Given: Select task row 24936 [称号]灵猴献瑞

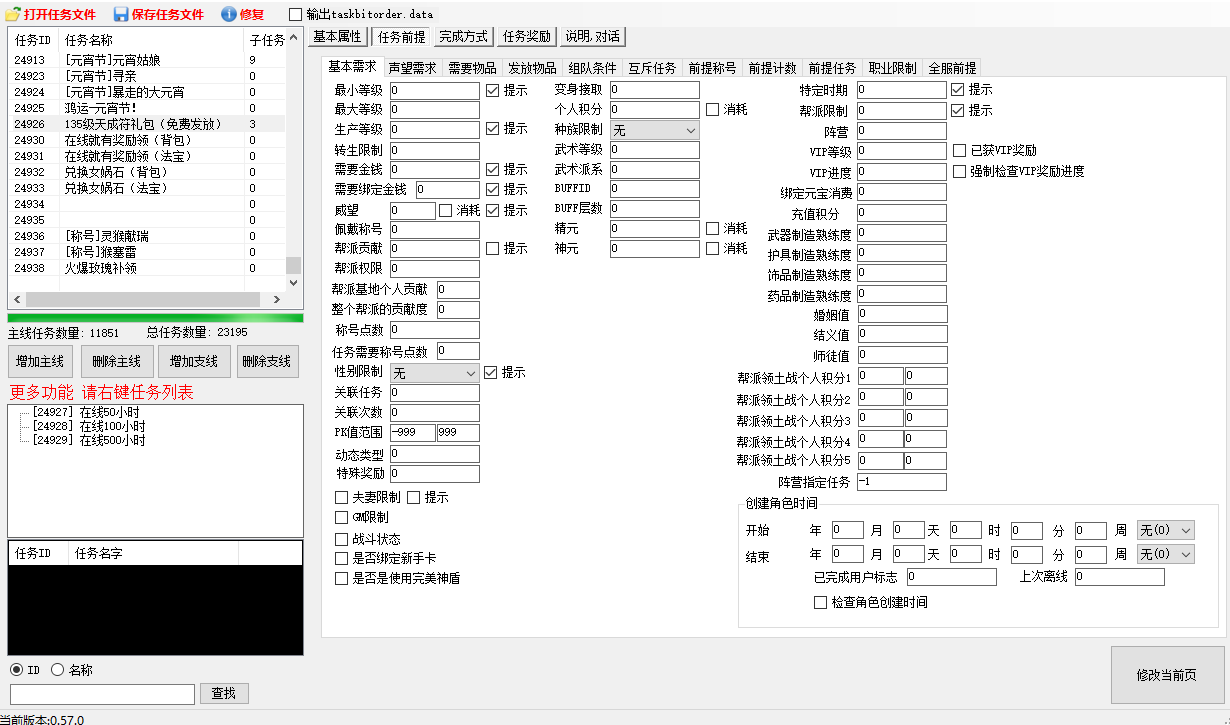Looking at the screenshot, I should click(x=147, y=236).
